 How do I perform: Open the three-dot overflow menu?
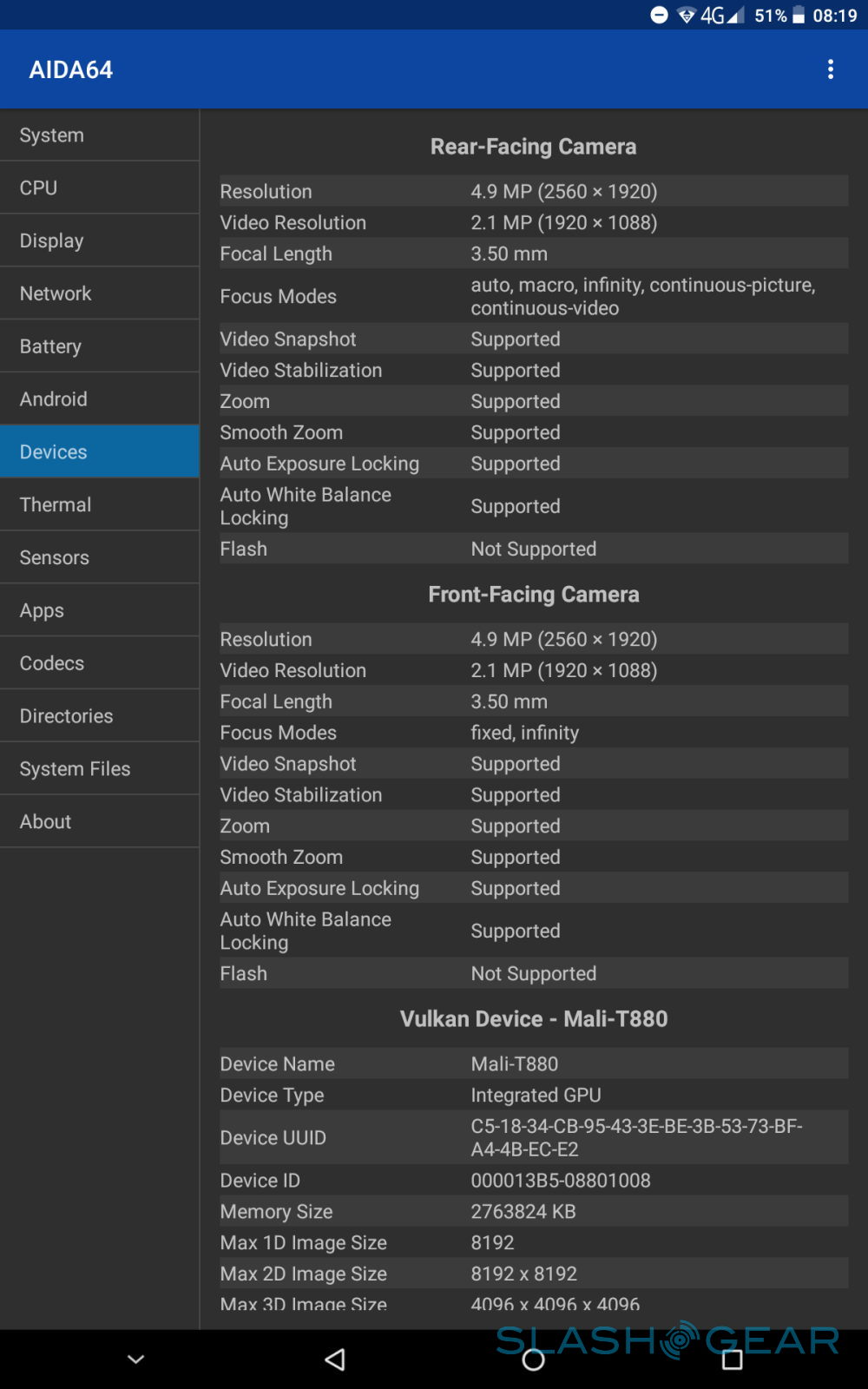831,69
